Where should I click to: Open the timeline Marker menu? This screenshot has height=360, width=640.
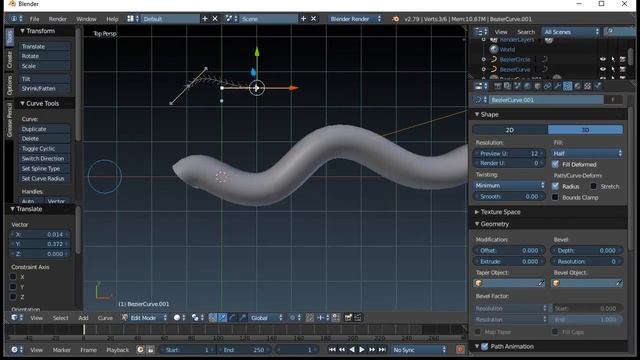coord(62,350)
